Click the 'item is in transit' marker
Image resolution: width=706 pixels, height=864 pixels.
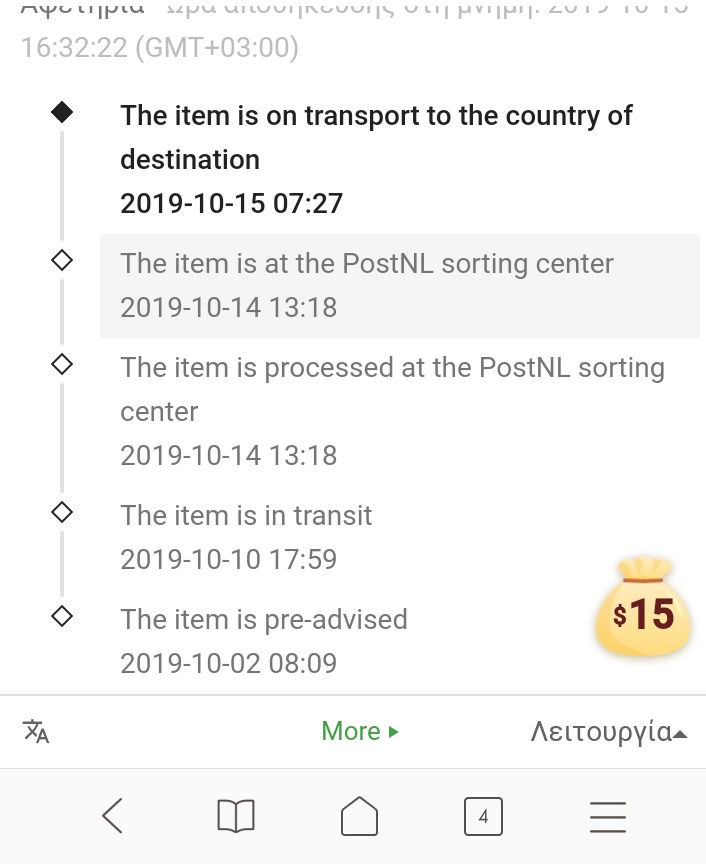click(62, 513)
